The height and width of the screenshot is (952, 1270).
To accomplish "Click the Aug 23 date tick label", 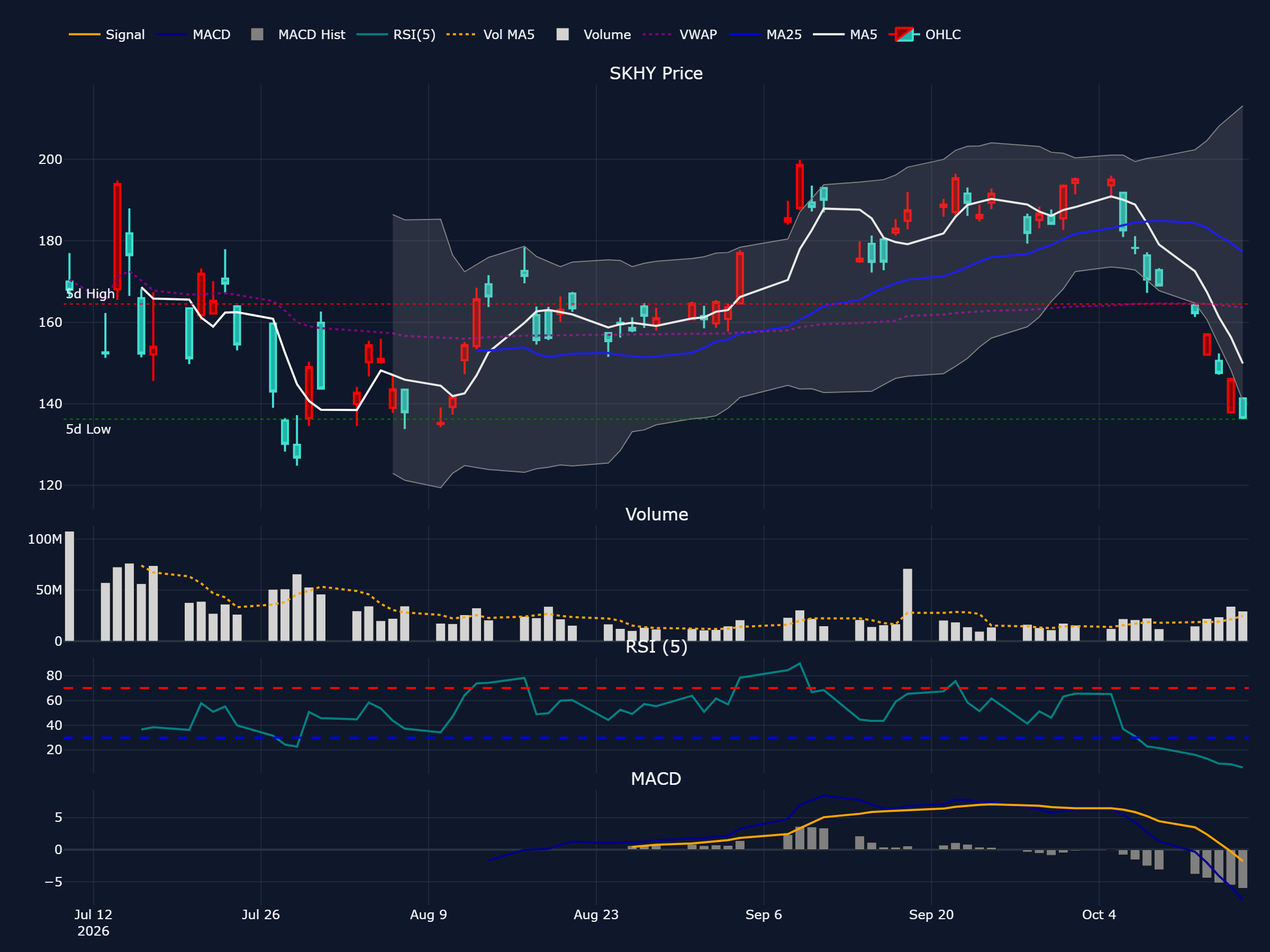I will point(596,914).
